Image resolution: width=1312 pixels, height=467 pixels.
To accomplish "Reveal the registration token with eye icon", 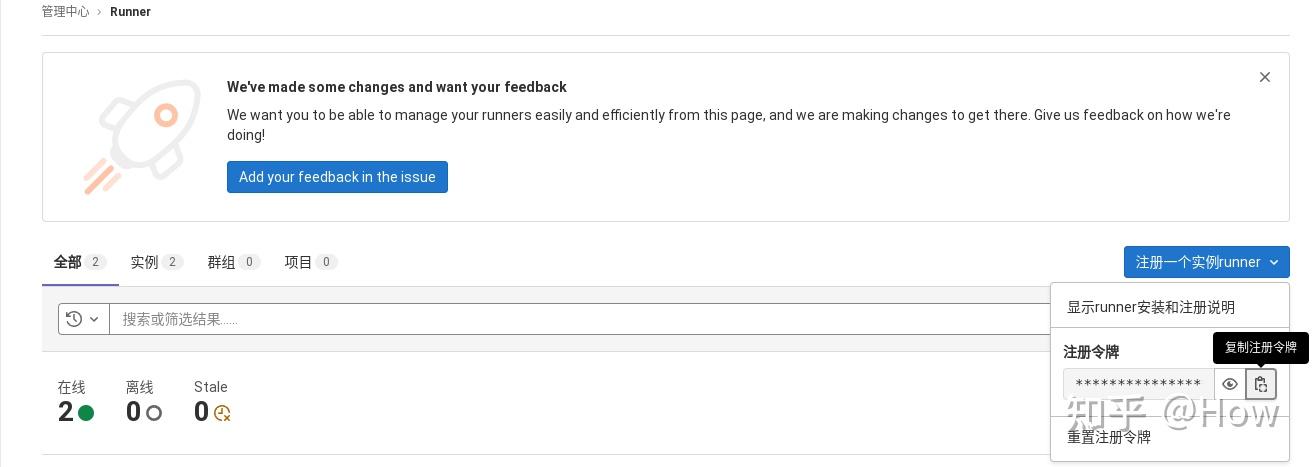I will pyautogui.click(x=1230, y=384).
